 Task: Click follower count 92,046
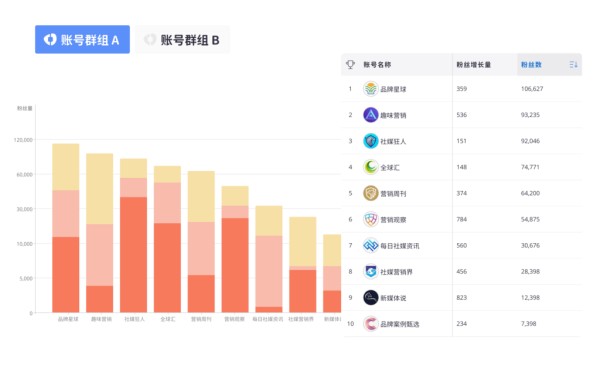coord(530,141)
